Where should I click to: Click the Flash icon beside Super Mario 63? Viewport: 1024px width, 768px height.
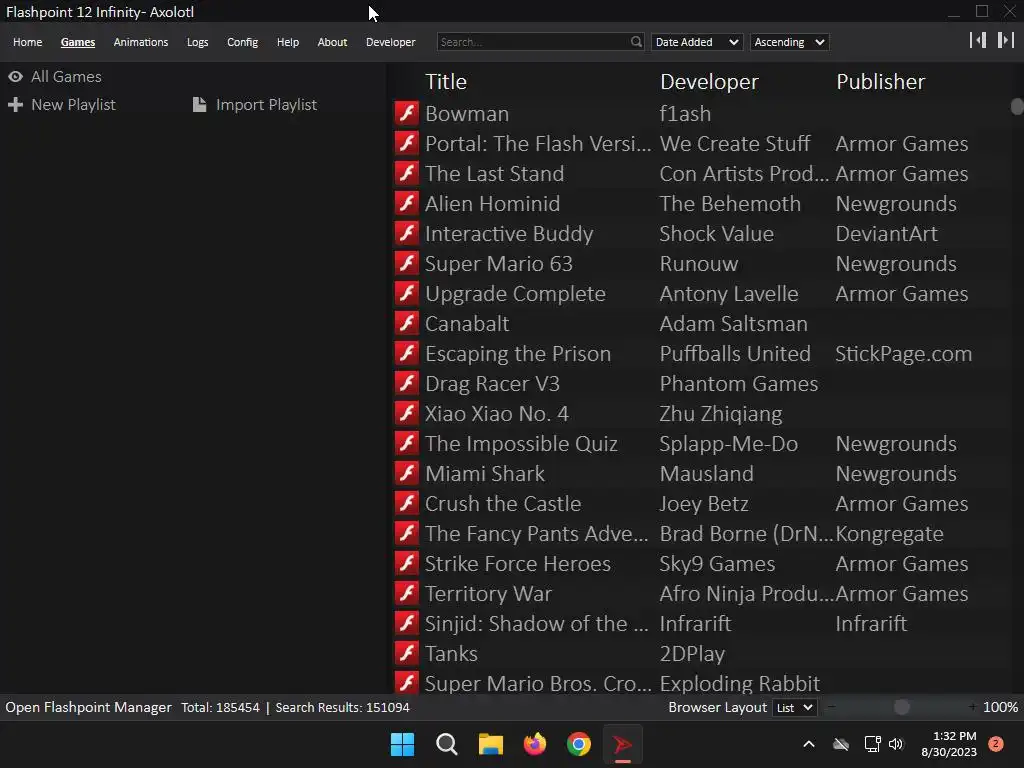[406, 263]
